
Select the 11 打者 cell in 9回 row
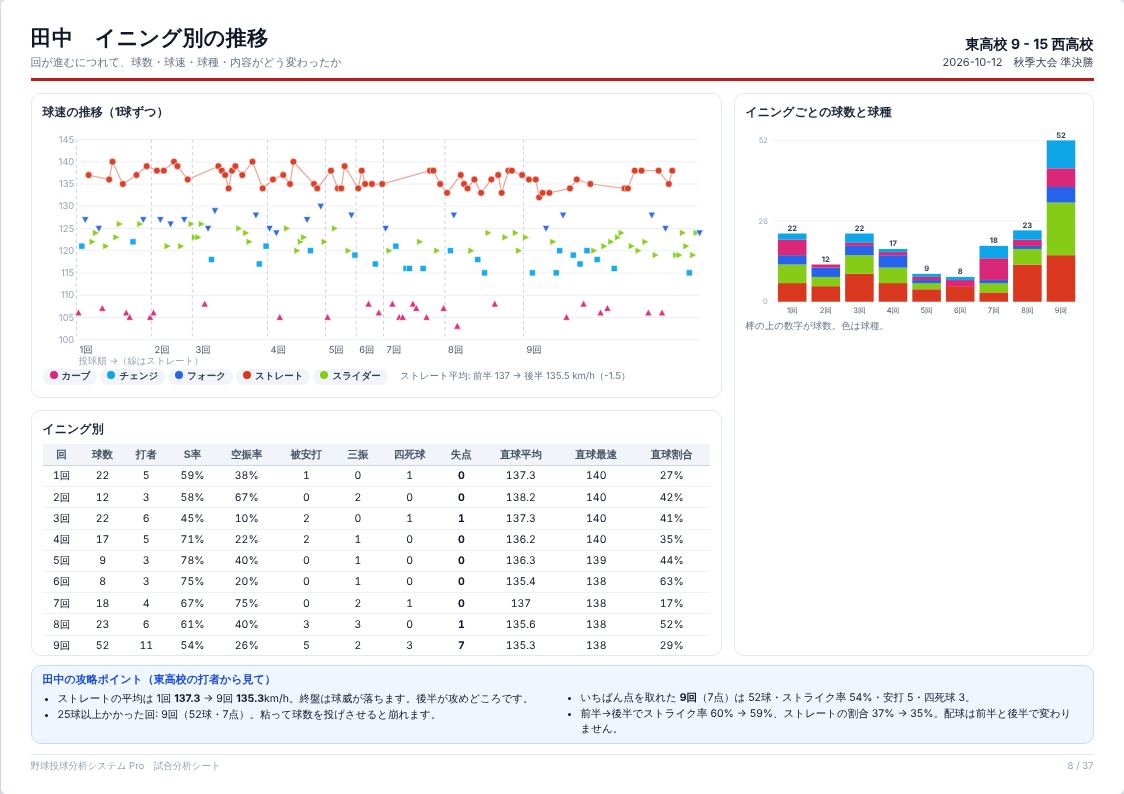tap(146, 646)
